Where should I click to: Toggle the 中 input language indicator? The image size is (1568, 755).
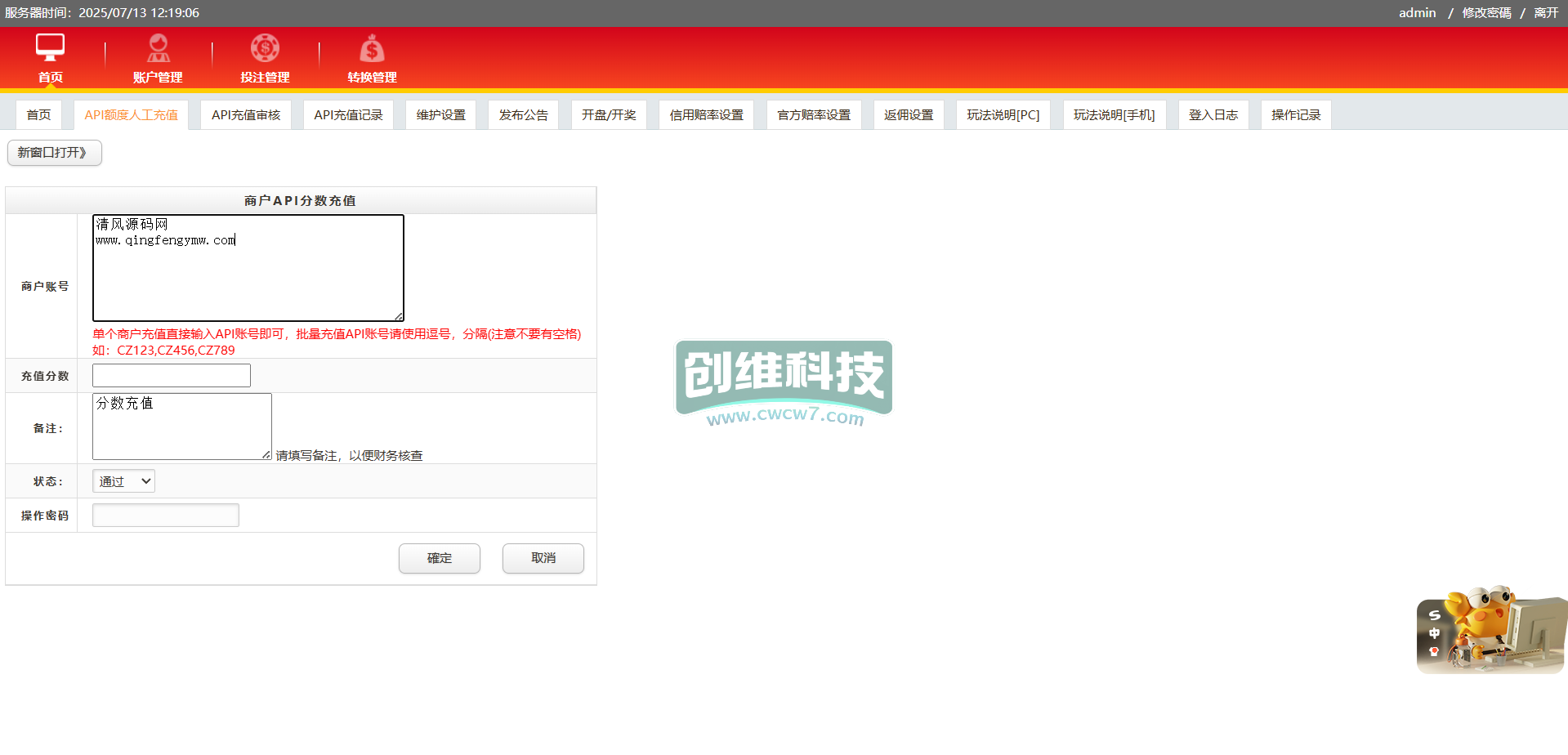coord(1434,633)
